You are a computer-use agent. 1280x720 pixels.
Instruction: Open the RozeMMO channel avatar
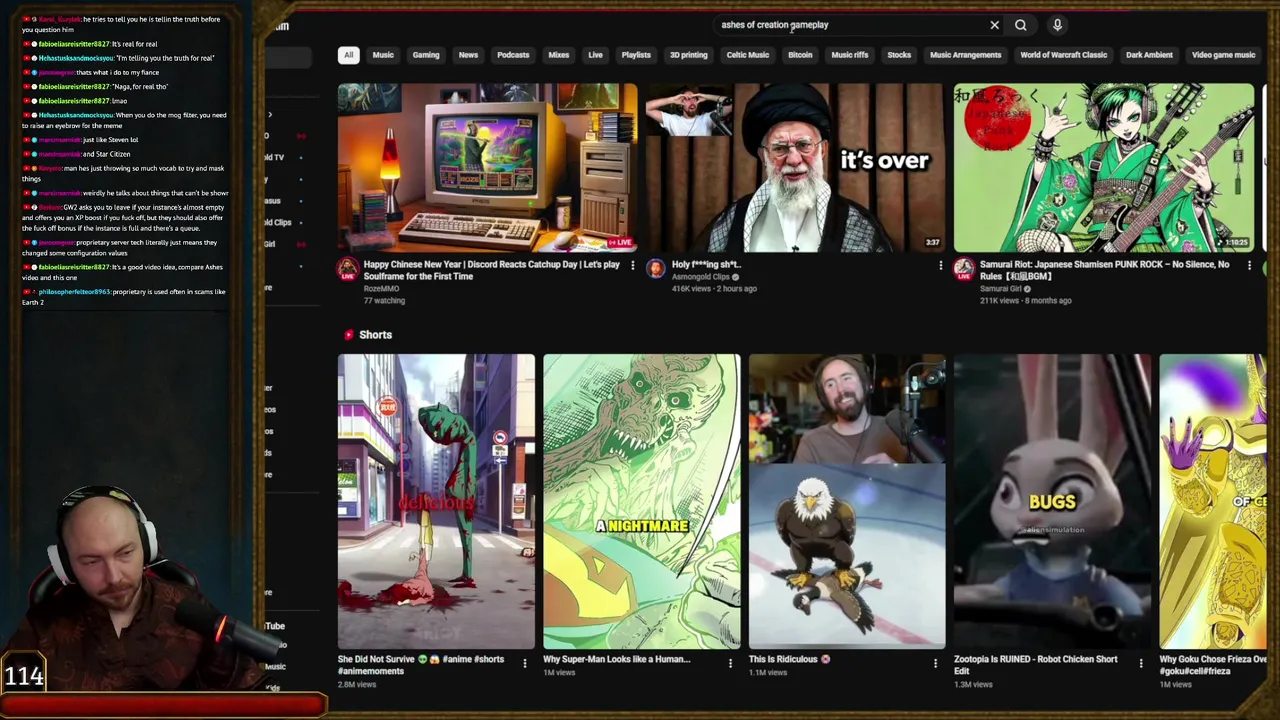click(348, 268)
